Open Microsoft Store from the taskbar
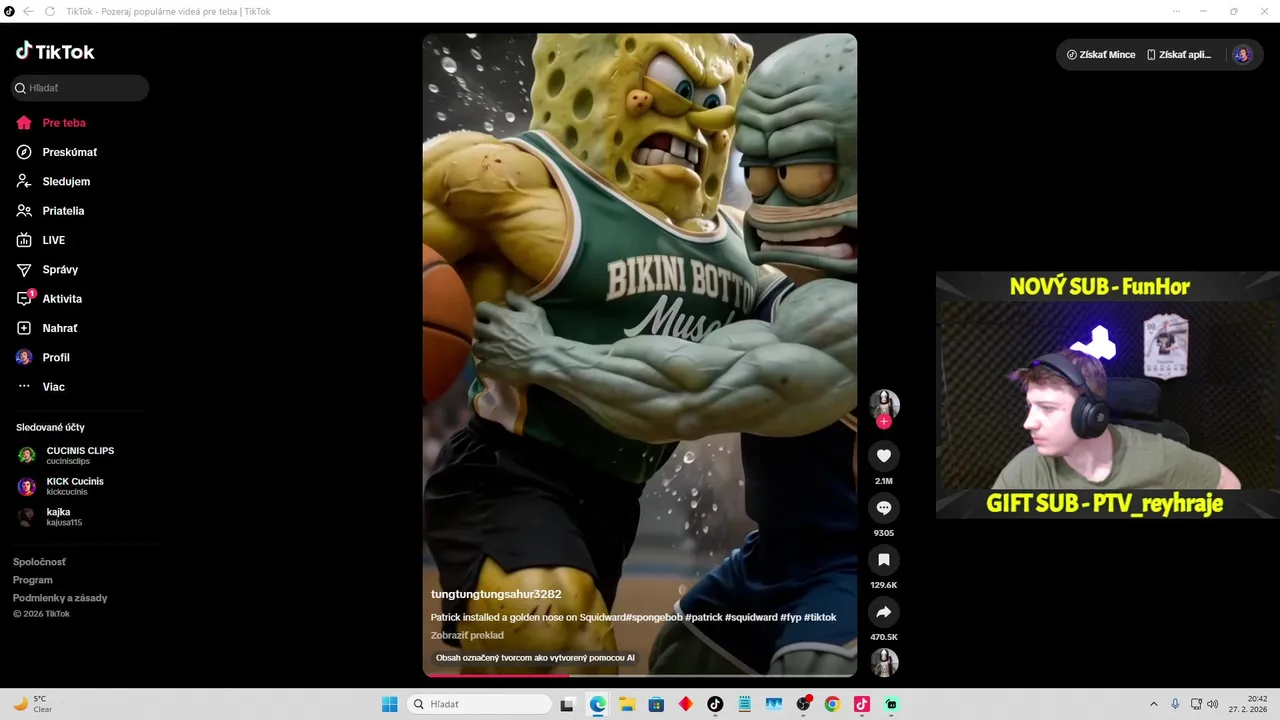1280x720 pixels. [x=656, y=704]
